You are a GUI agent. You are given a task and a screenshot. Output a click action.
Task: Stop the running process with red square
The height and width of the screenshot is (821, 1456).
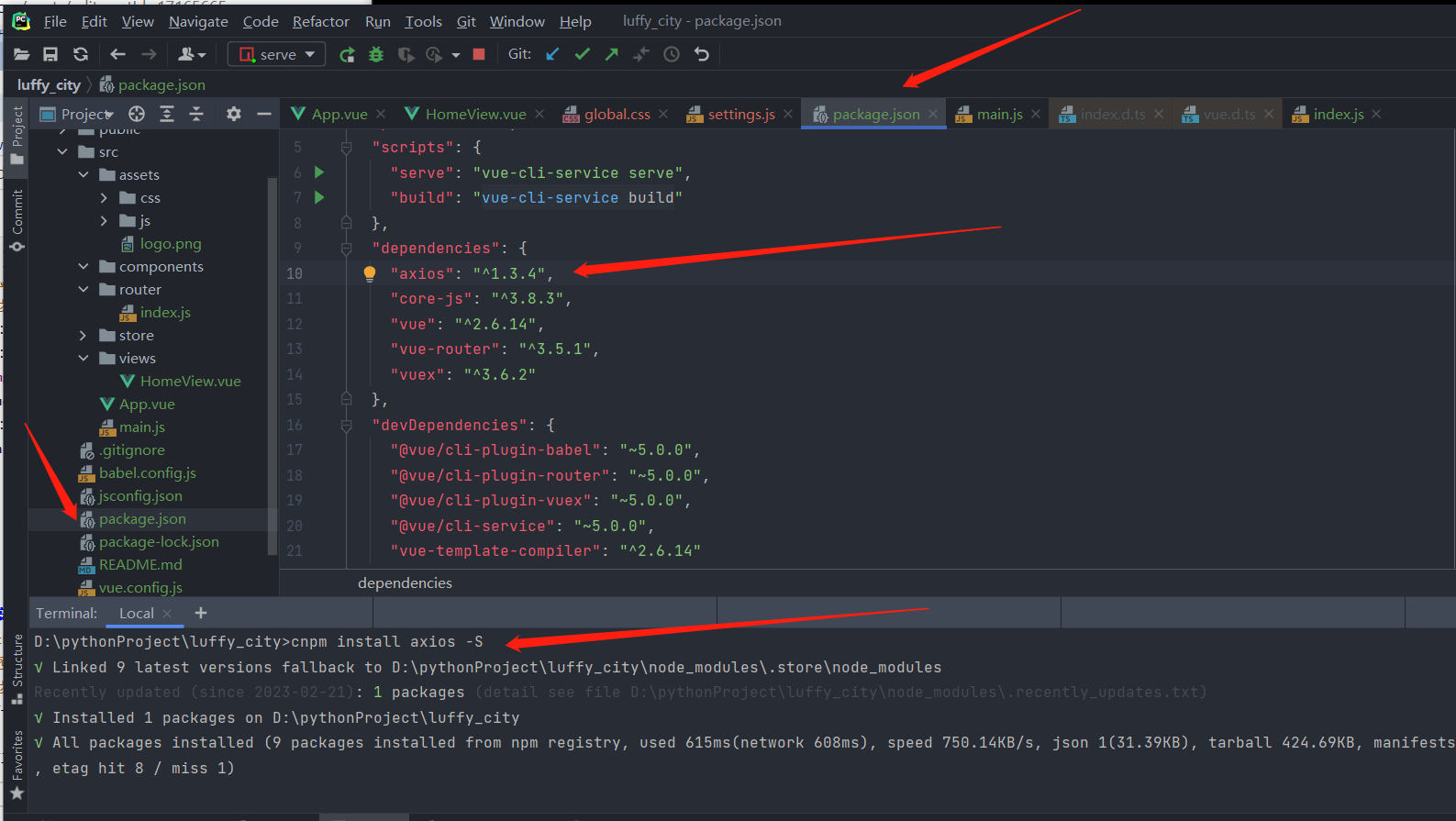pos(478,55)
